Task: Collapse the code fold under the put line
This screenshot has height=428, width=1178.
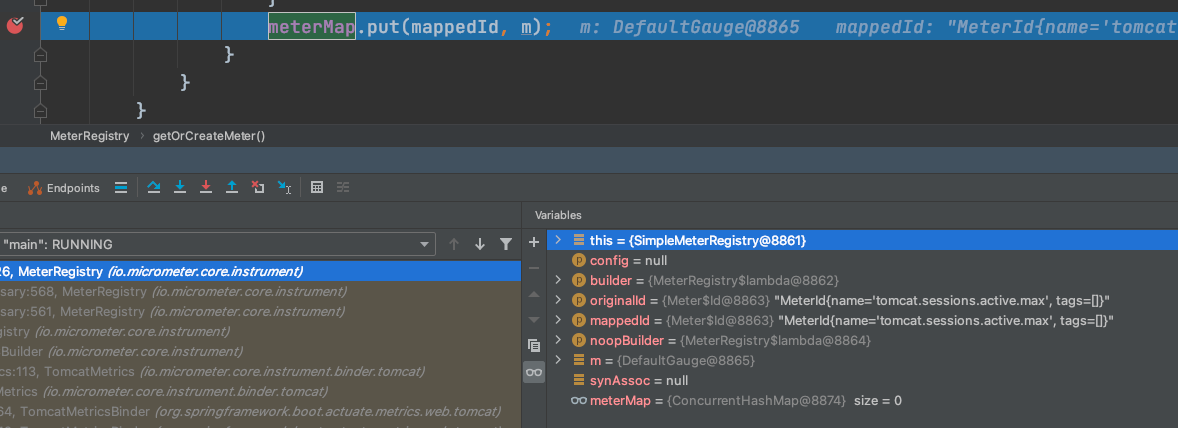Action: tap(41, 55)
